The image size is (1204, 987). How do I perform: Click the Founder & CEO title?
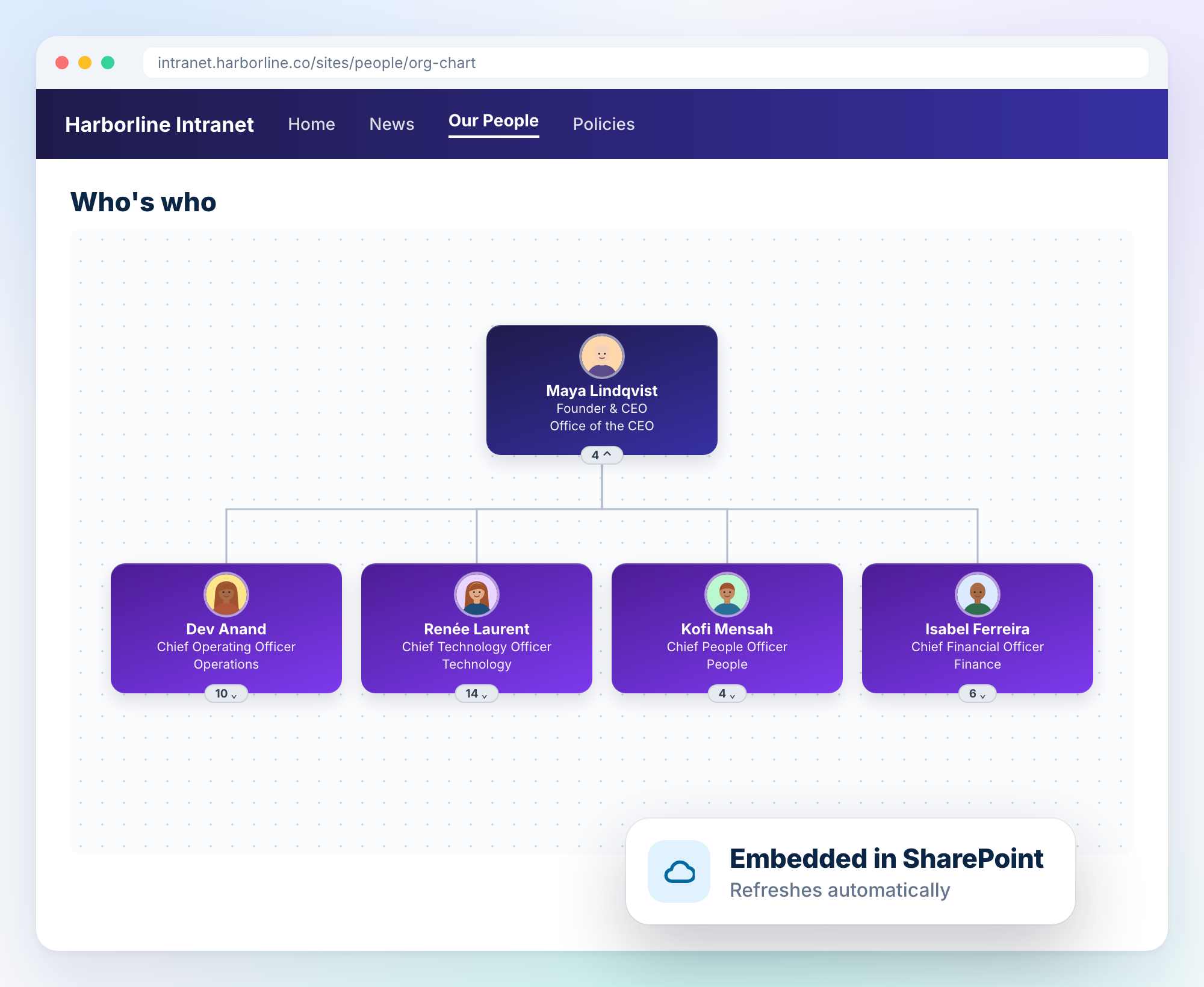pyautogui.click(x=602, y=409)
